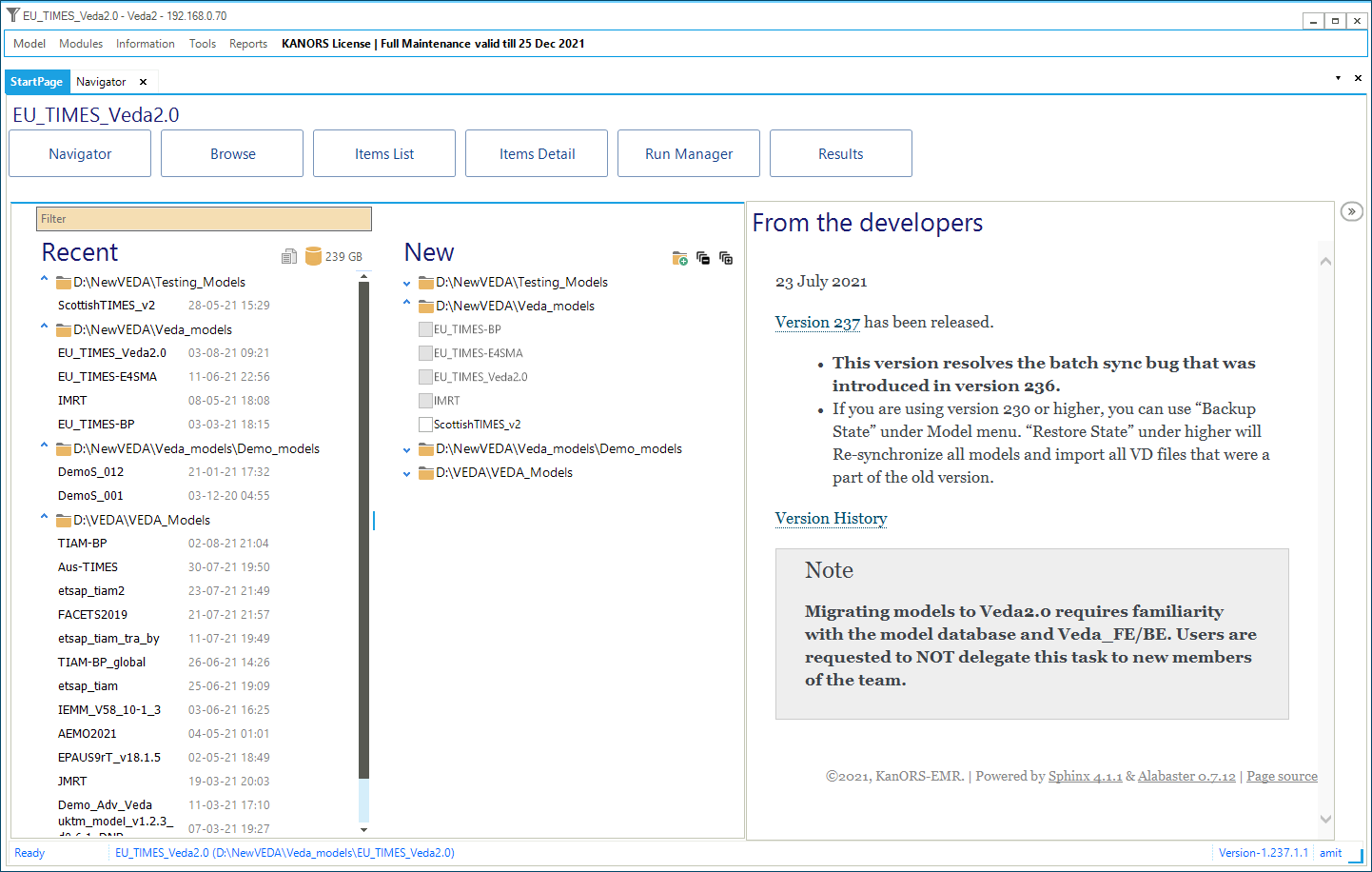
Task: Open the tab list dropdown arrow
Action: coord(1338,78)
